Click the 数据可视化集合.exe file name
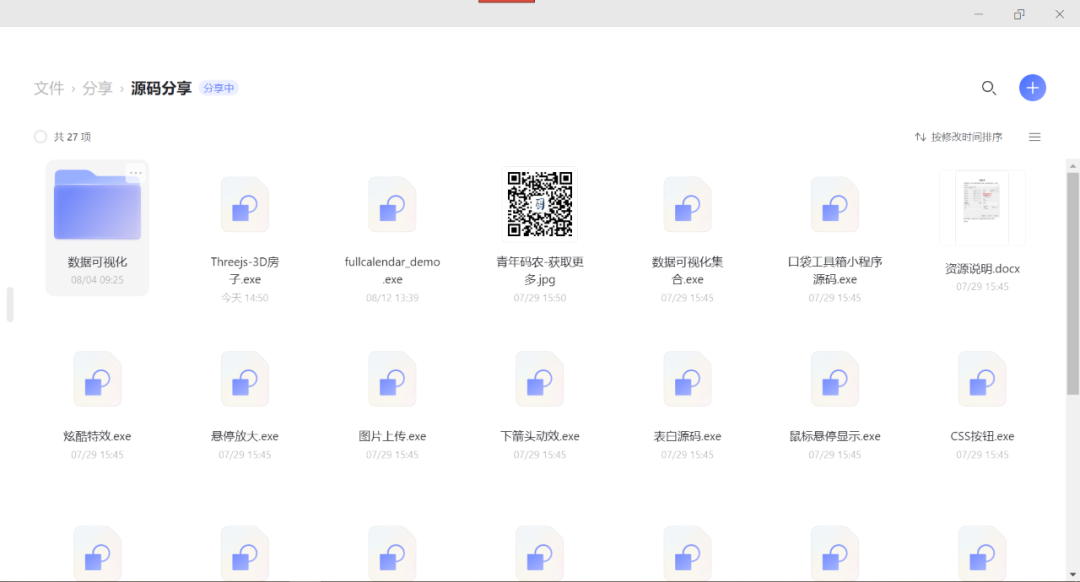 [687, 271]
